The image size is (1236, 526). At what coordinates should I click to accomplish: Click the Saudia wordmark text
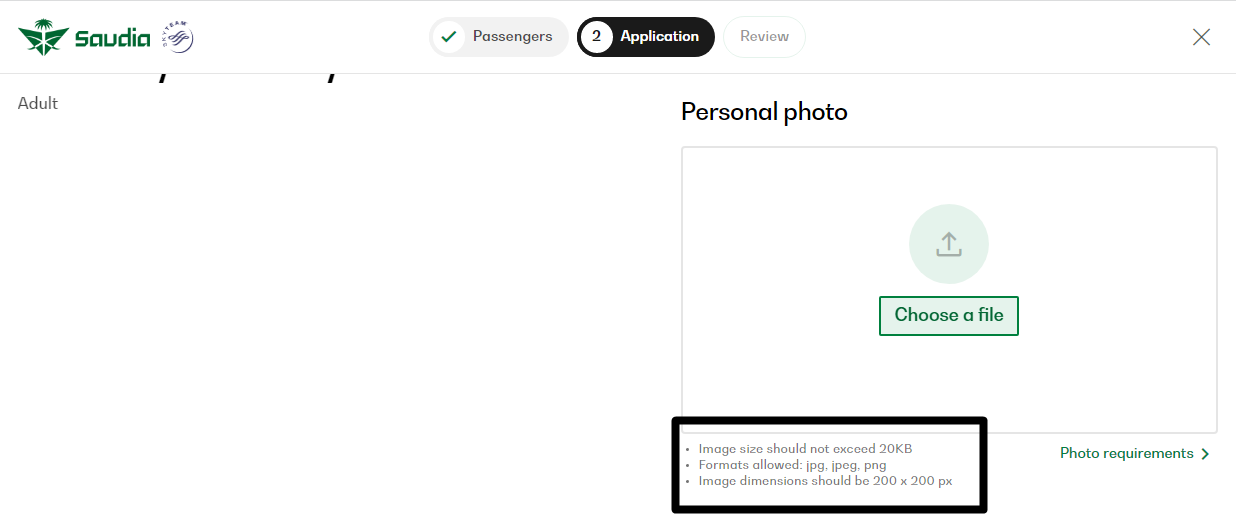(x=112, y=38)
